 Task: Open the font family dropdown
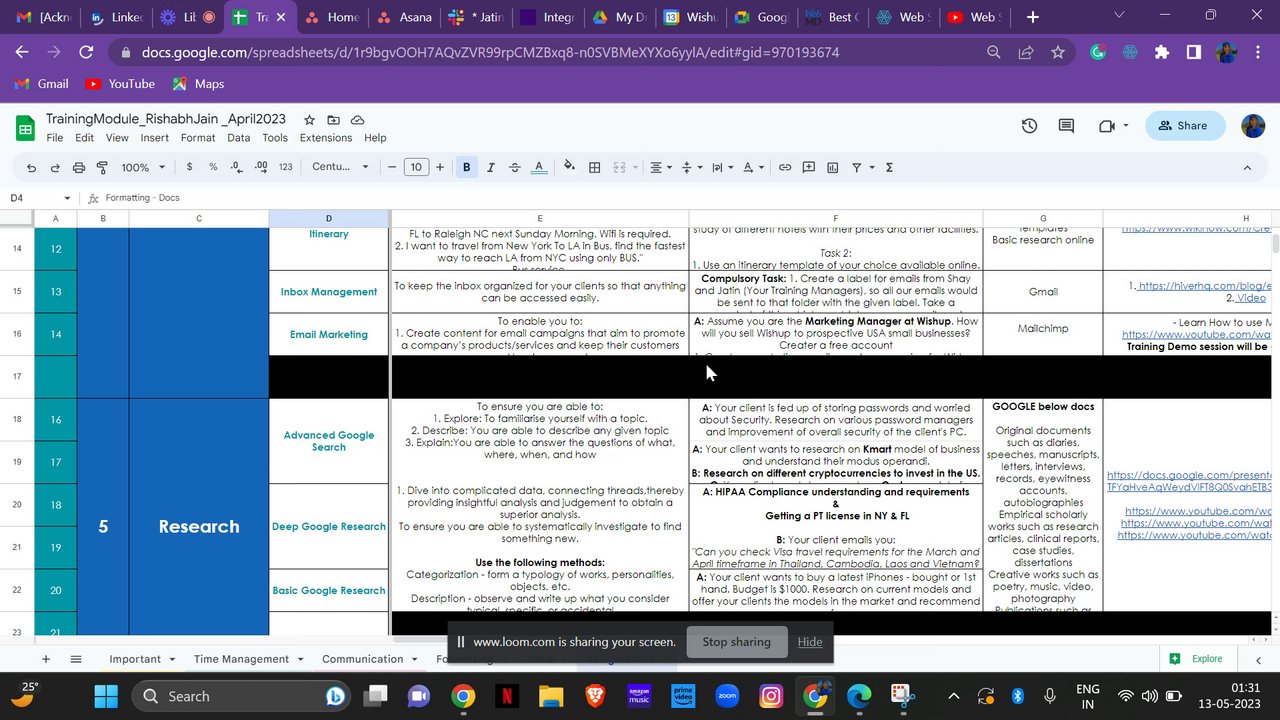click(x=340, y=167)
